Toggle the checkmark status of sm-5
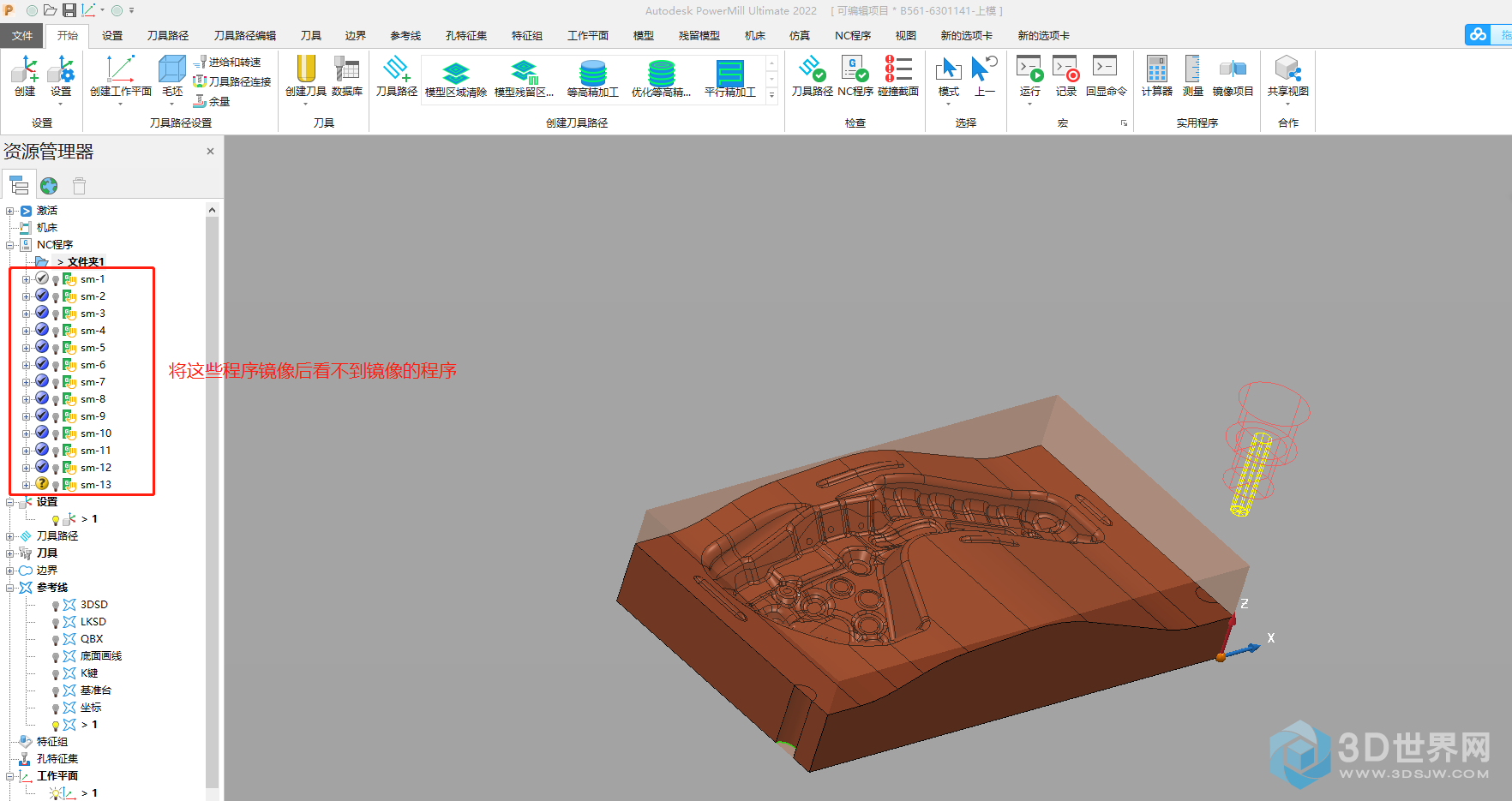The height and width of the screenshot is (801, 1512). (42, 347)
